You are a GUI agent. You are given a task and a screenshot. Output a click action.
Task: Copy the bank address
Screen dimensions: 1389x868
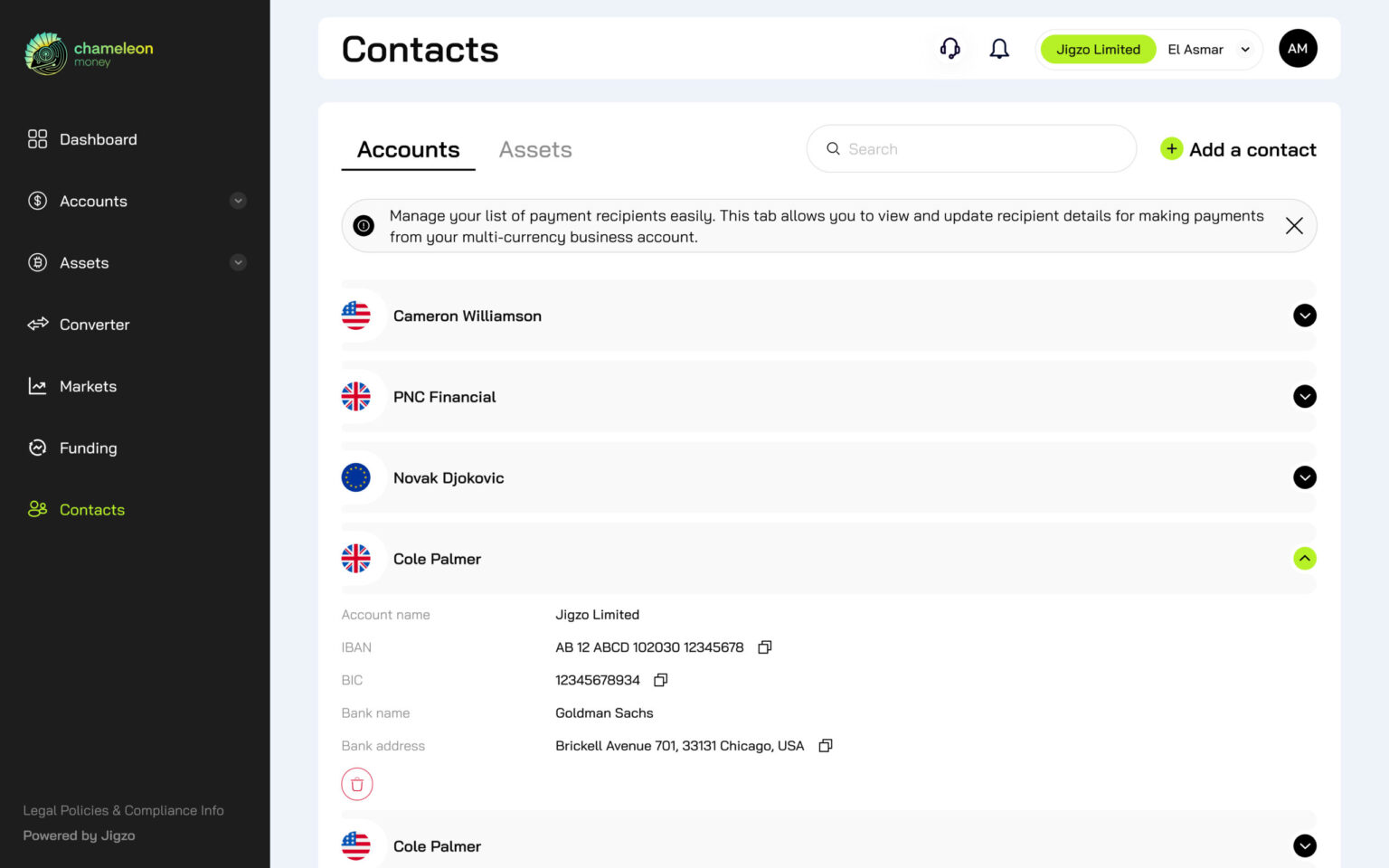(x=825, y=746)
